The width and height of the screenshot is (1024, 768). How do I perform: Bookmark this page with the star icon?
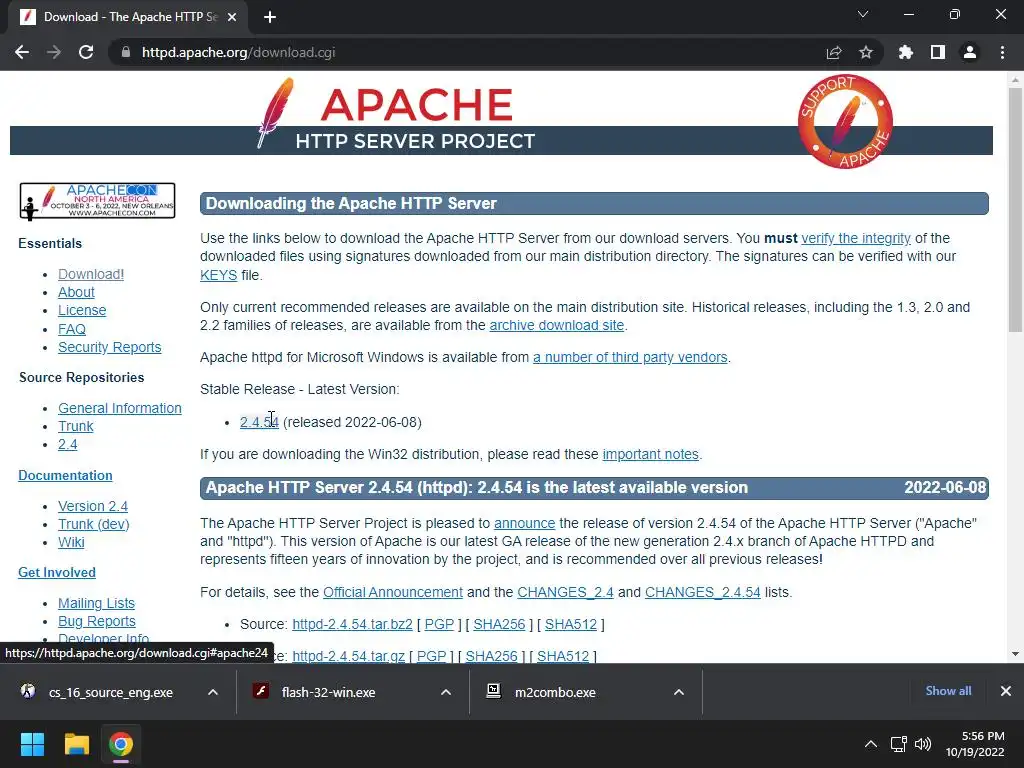866,52
